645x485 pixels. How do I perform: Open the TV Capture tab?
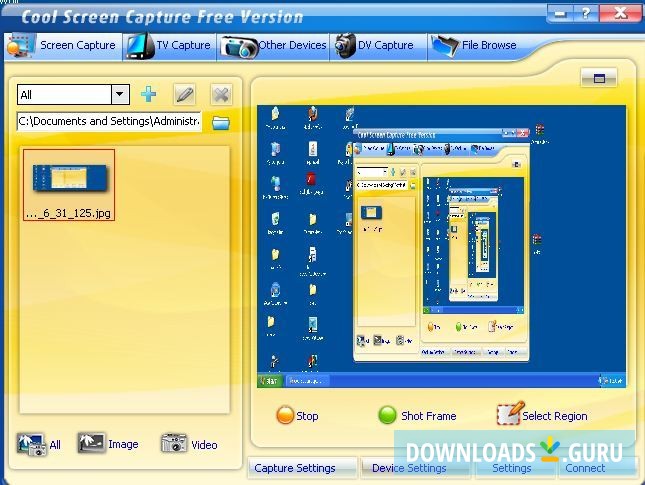(x=169, y=46)
